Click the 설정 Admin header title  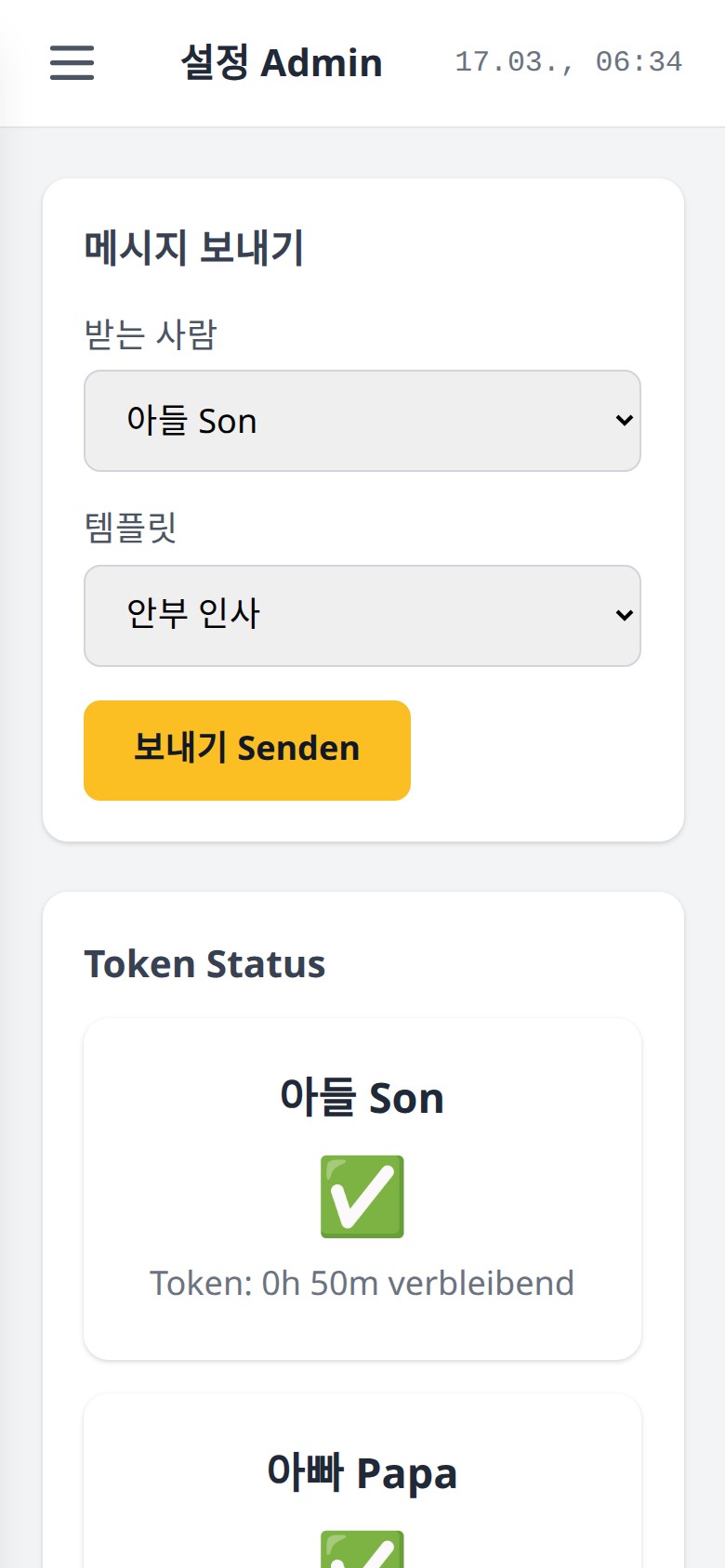(x=281, y=62)
